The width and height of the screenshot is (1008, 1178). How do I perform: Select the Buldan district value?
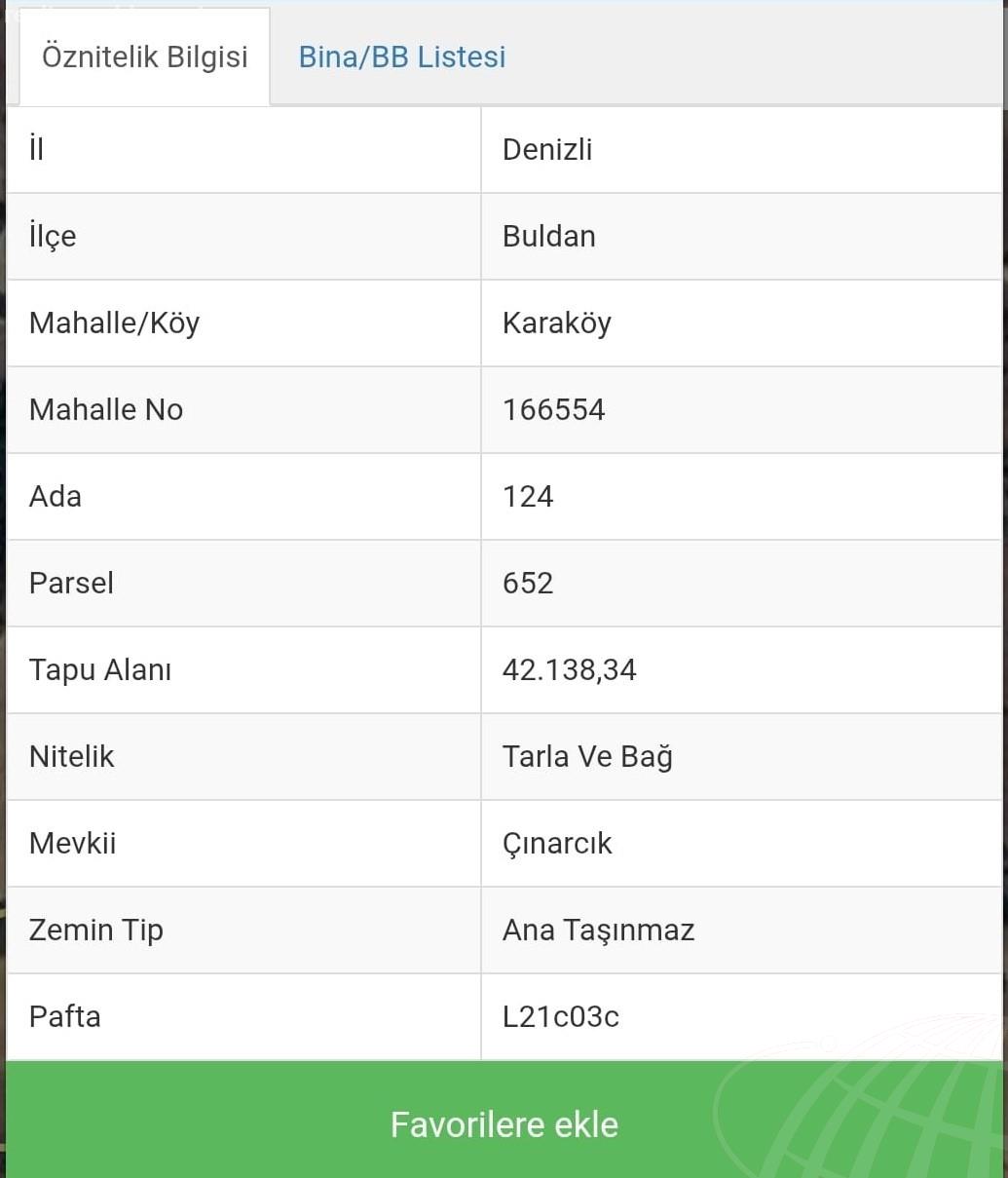click(x=549, y=236)
